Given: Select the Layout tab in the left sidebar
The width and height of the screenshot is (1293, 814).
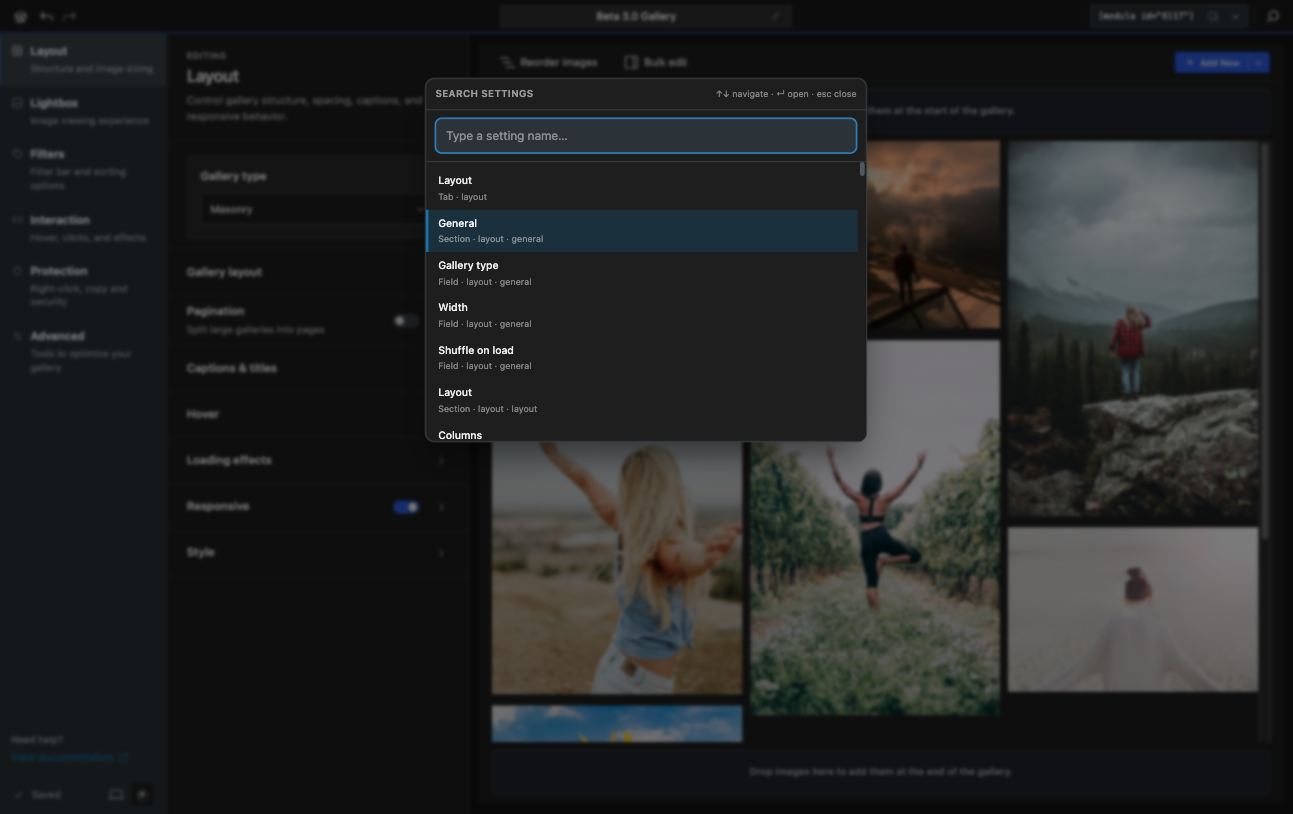Looking at the screenshot, I should (83, 59).
